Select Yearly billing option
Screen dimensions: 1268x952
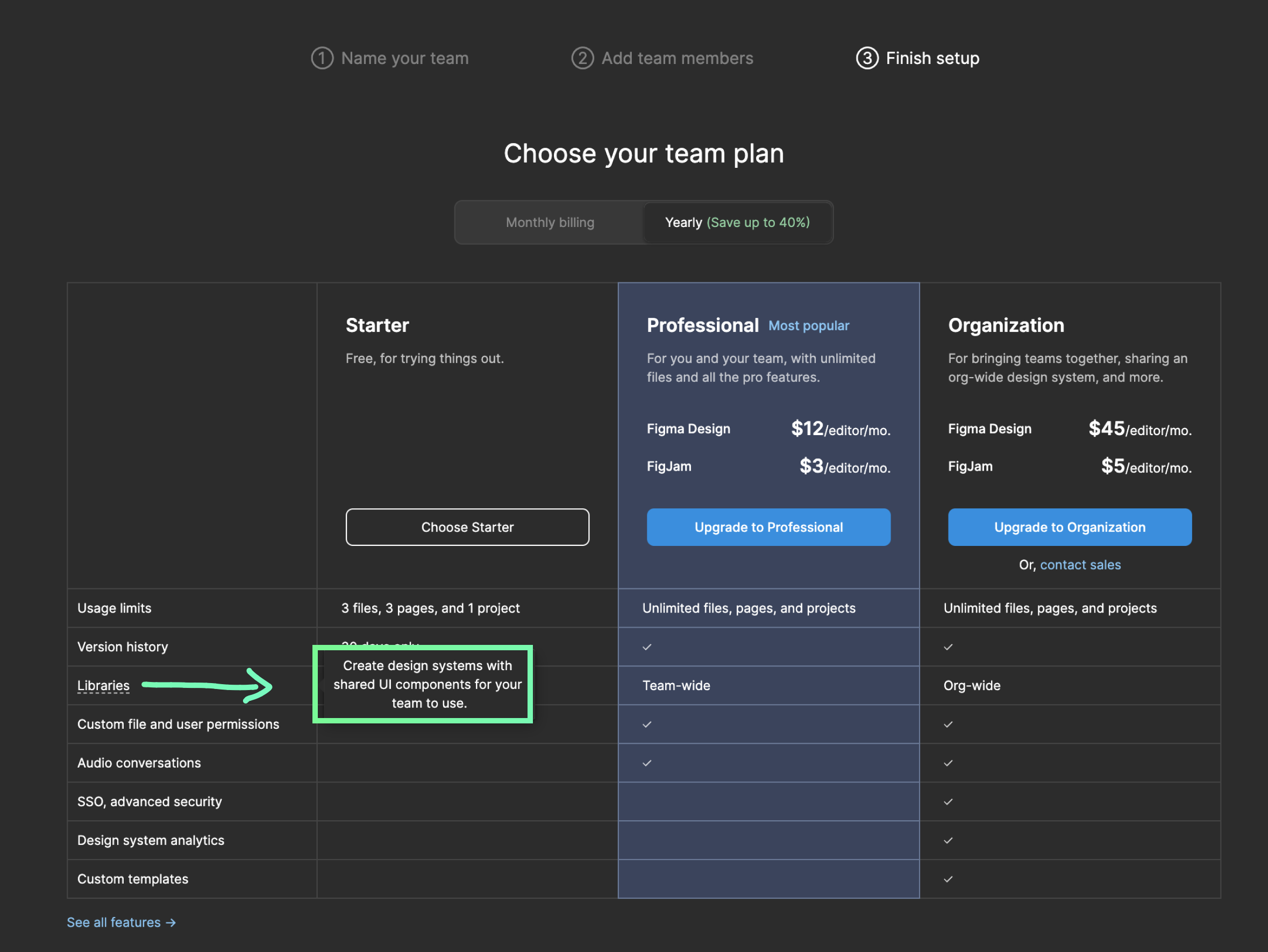pos(737,222)
